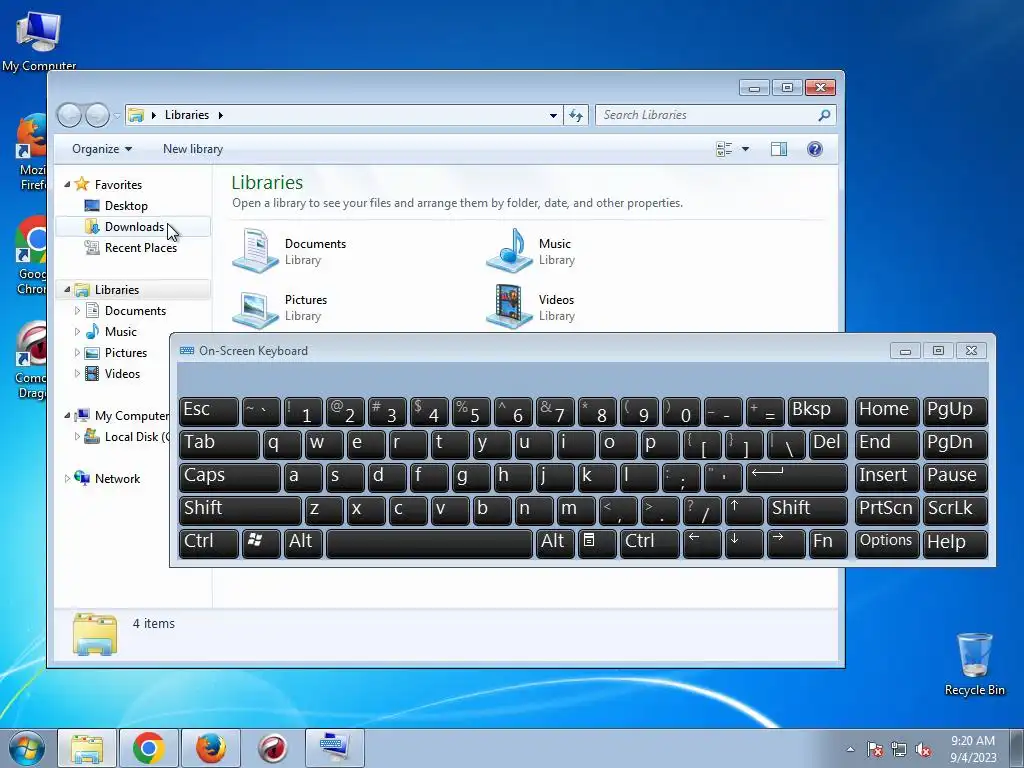Toggle the left Ctrl key
The height and width of the screenshot is (768, 1024).
209,543
